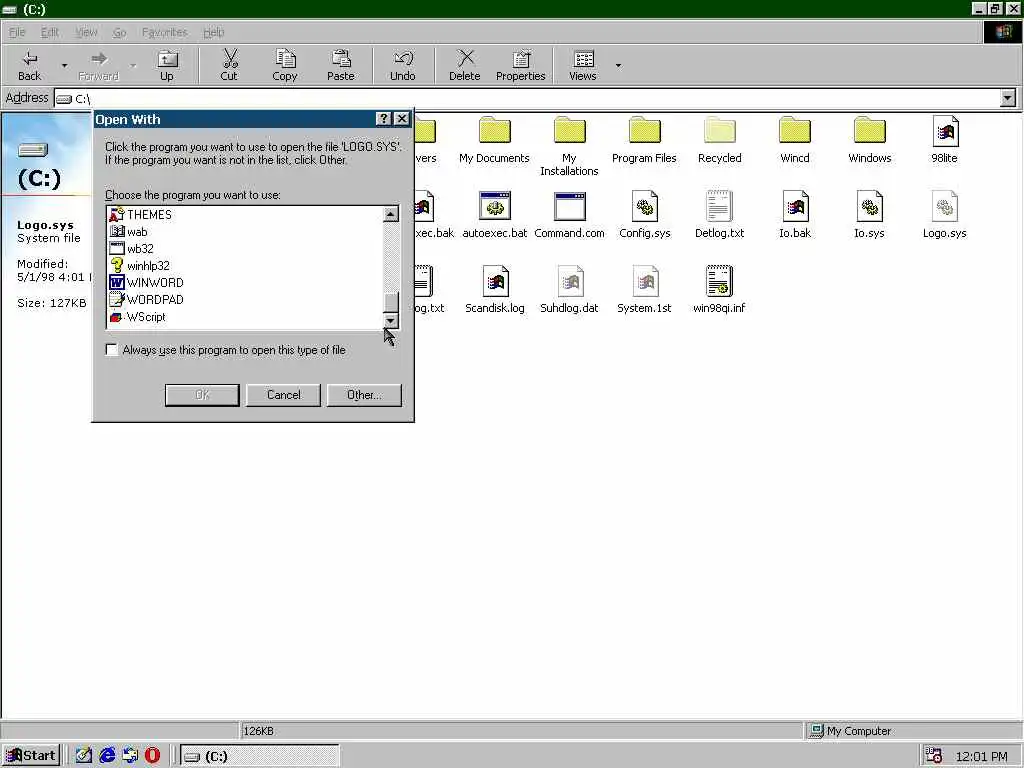Select the Command.com file
The width and height of the screenshot is (1024, 768).
pyautogui.click(x=569, y=214)
